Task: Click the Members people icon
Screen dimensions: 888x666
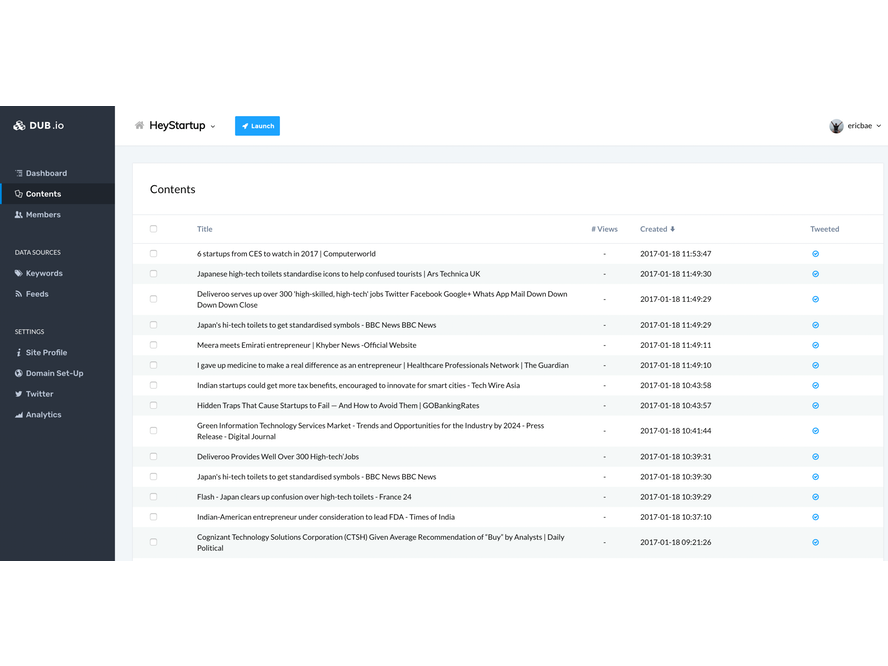Action: tap(19, 215)
